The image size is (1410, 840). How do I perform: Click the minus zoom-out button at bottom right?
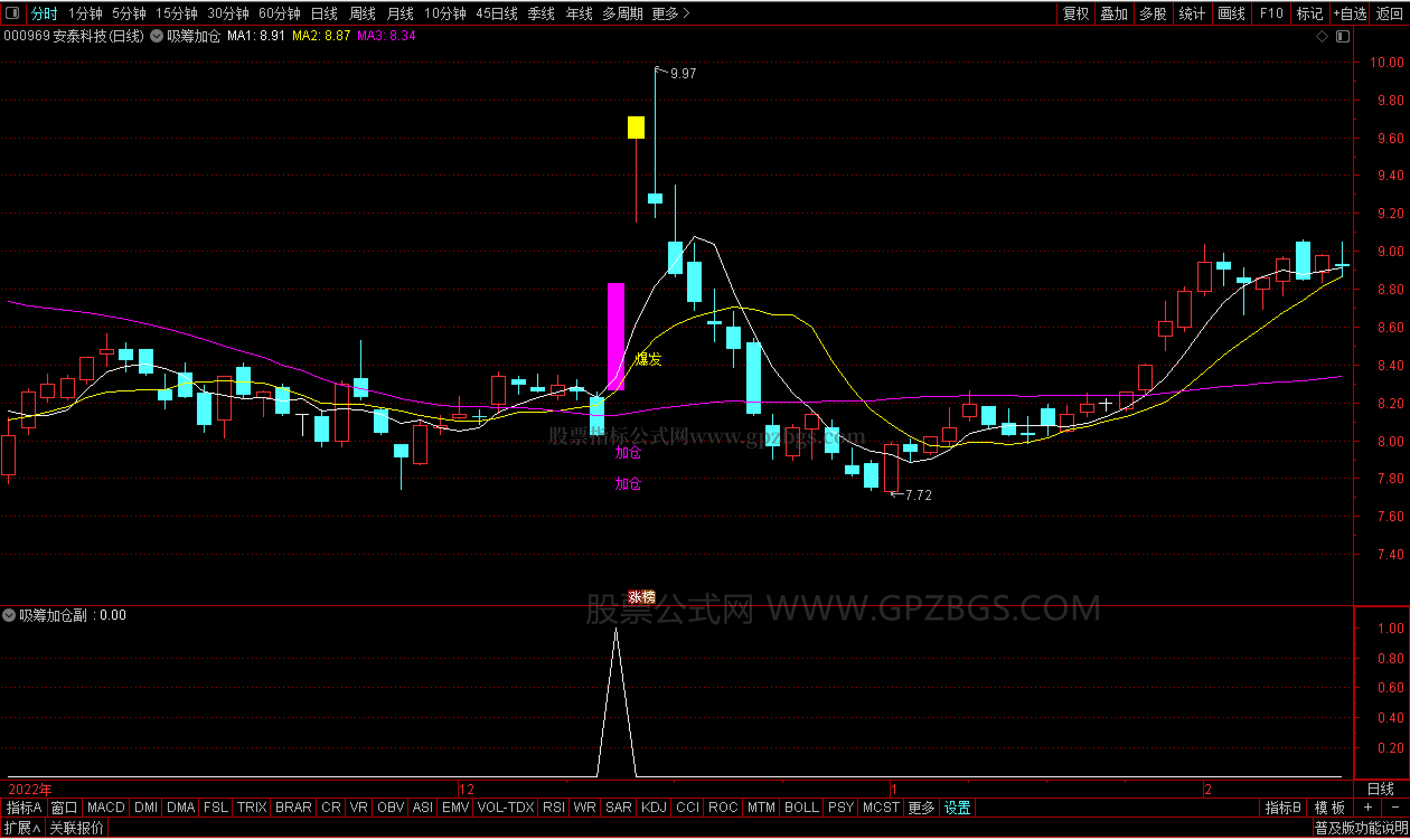(x=1395, y=808)
